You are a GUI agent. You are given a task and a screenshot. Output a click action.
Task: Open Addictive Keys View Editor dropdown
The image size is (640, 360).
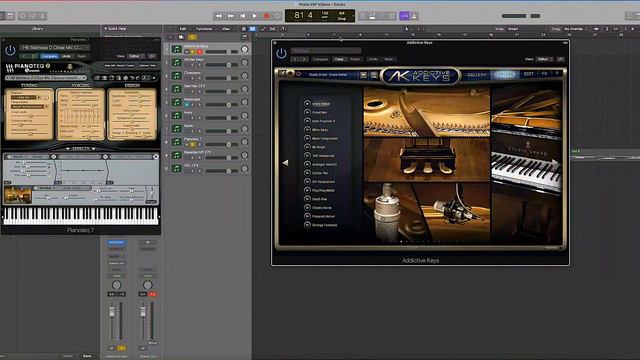tap(544, 59)
